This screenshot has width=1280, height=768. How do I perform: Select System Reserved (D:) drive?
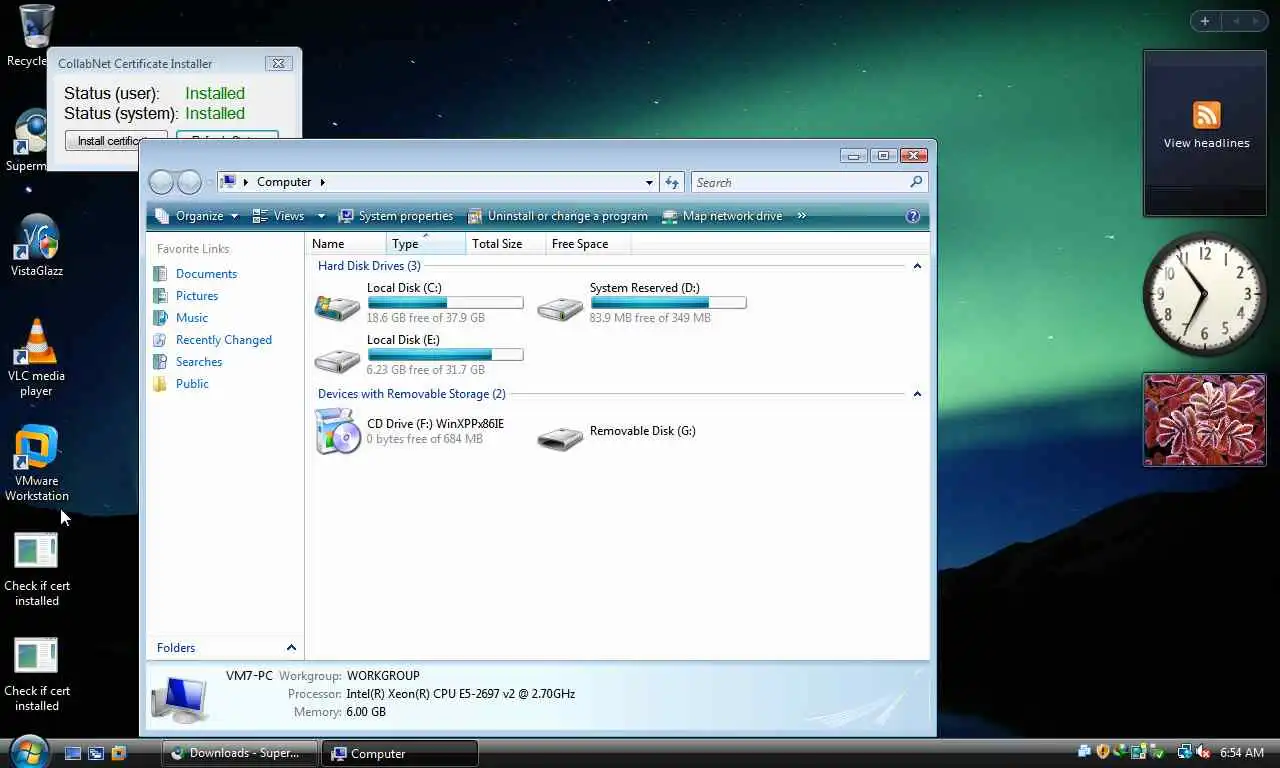(641, 303)
